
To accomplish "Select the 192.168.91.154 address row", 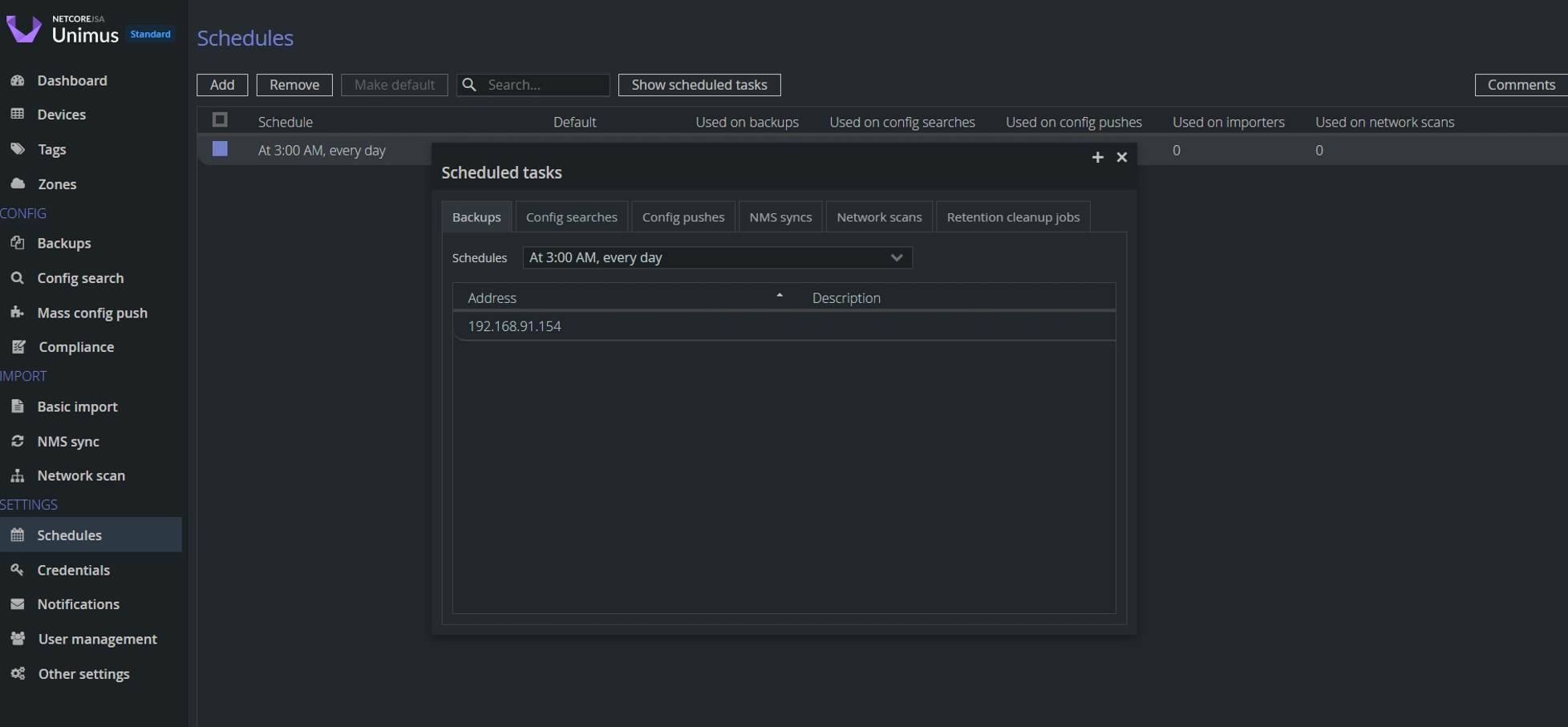I will click(x=784, y=326).
